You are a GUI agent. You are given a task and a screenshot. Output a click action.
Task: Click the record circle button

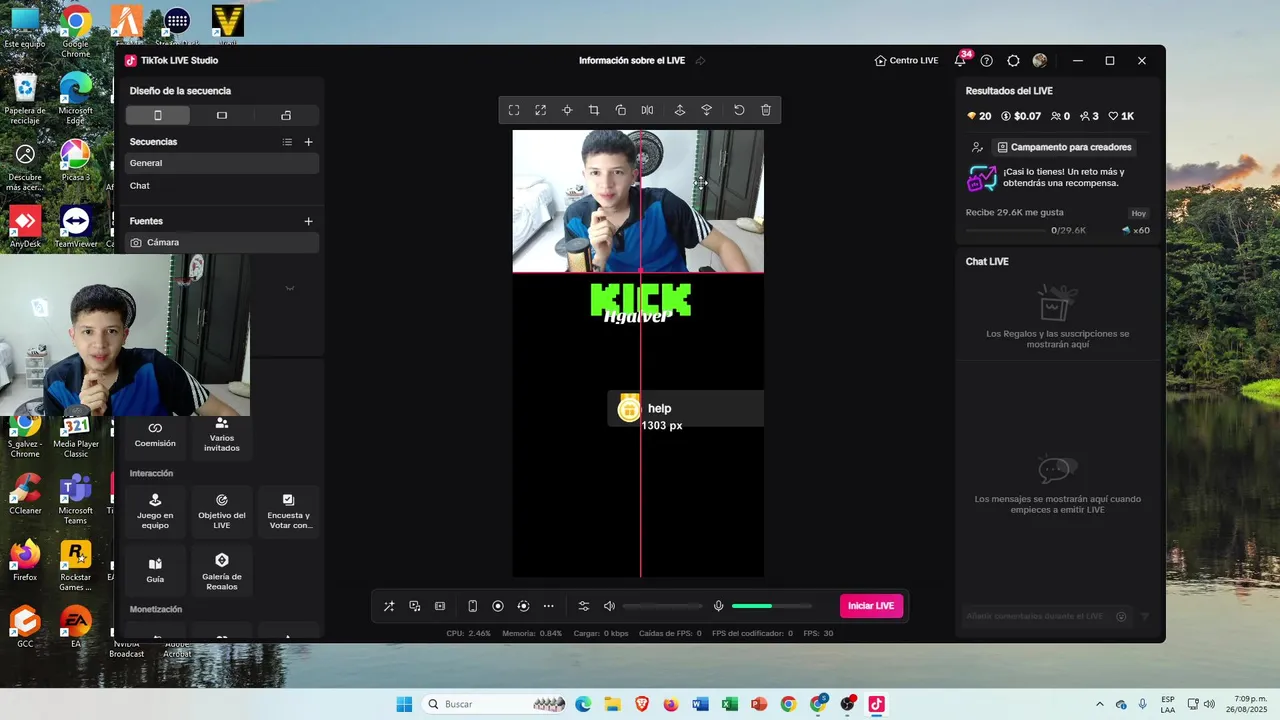point(498,606)
